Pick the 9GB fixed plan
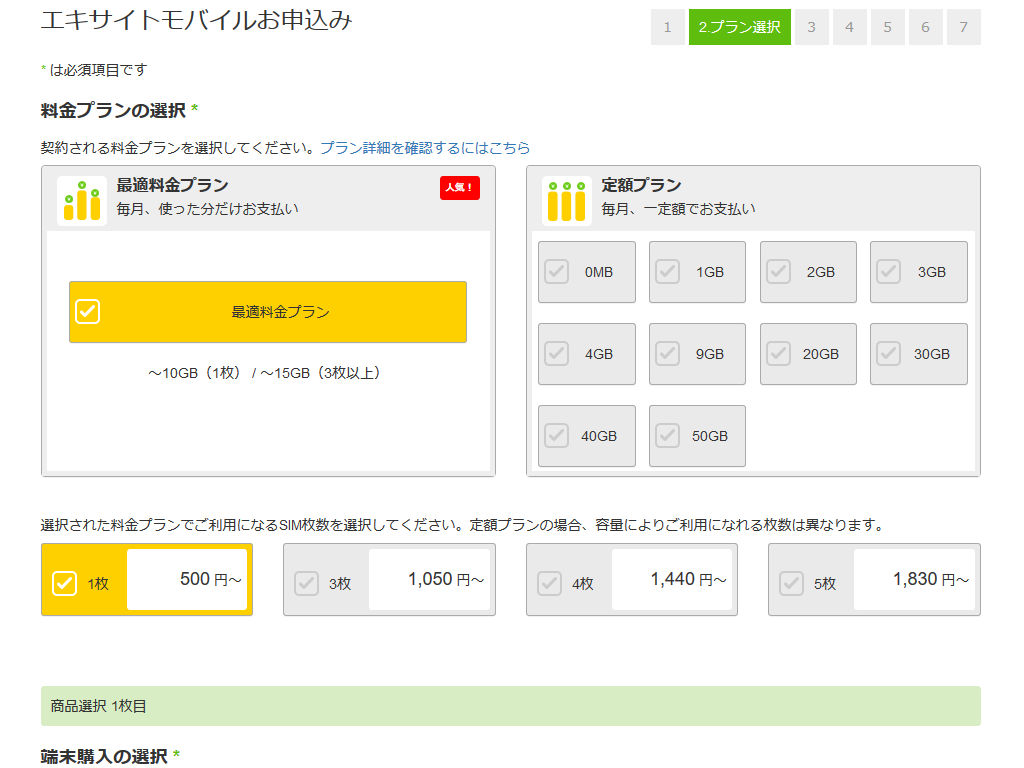 click(x=697, y=354)
